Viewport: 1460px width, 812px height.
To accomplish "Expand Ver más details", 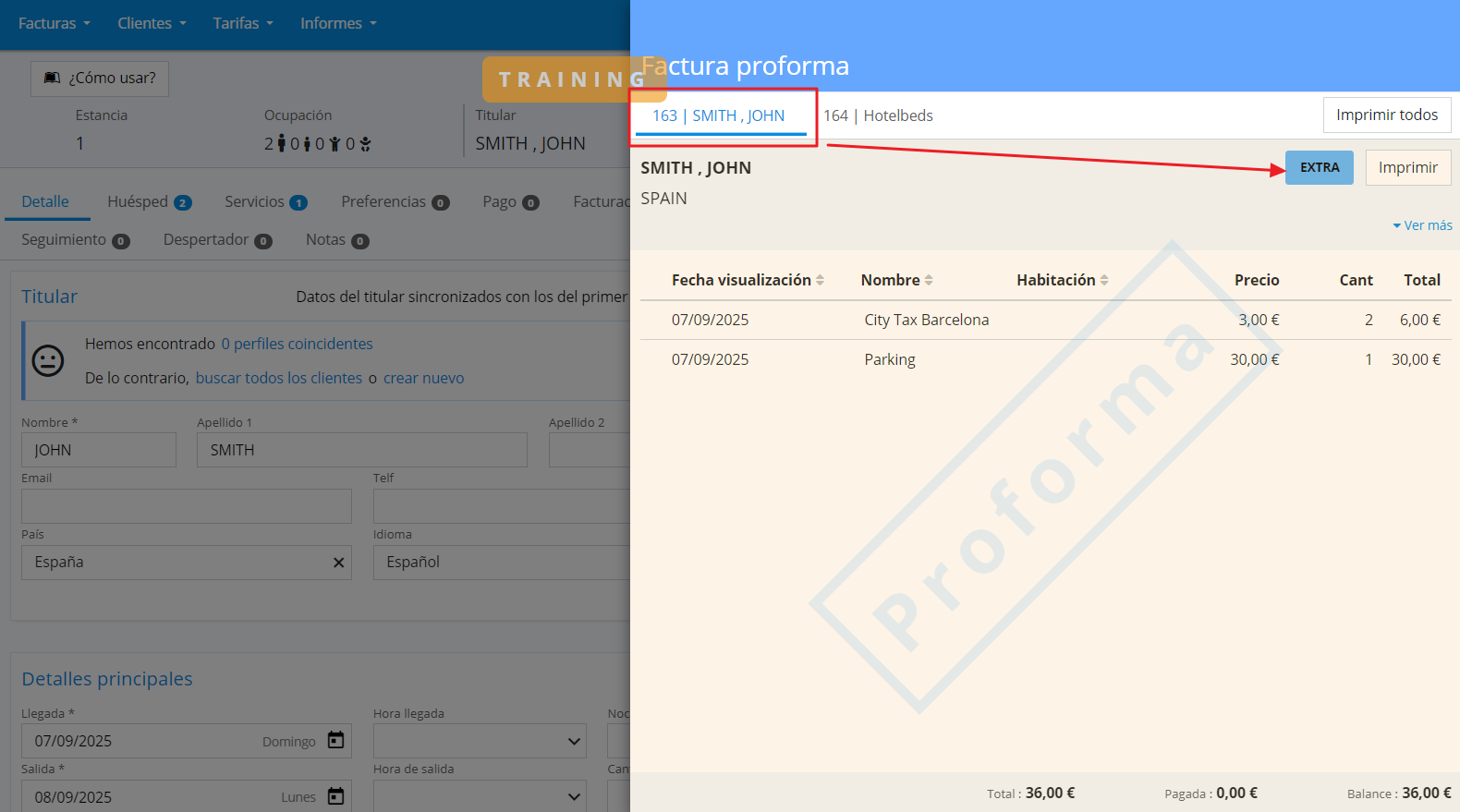I will 1422,225.
